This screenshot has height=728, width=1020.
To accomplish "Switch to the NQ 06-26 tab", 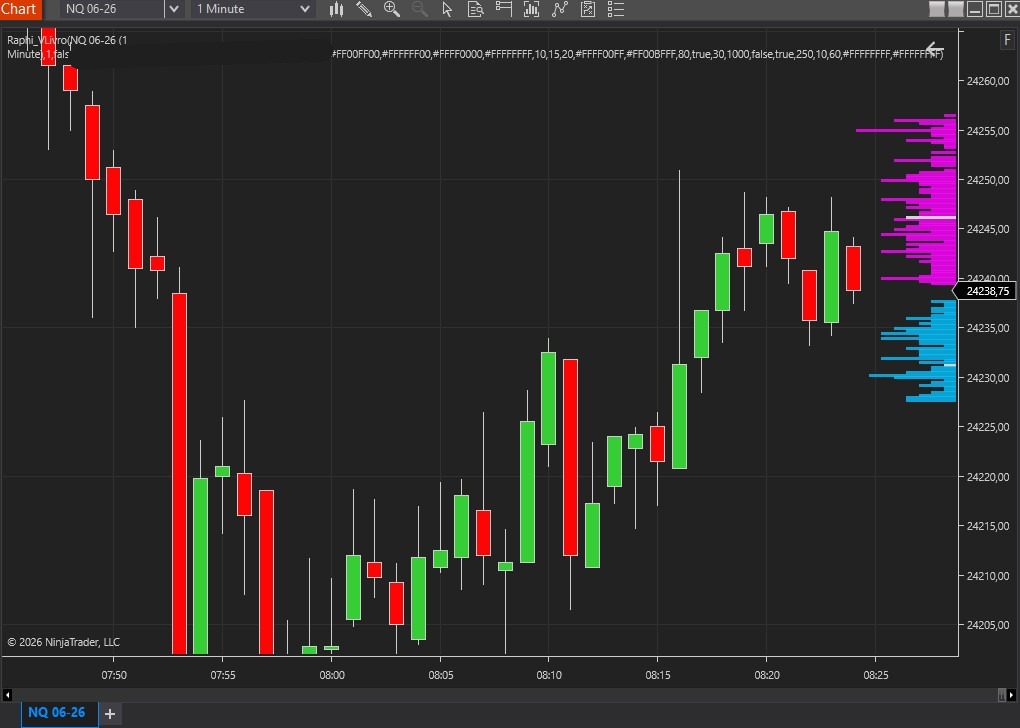I will coord(57,713).
